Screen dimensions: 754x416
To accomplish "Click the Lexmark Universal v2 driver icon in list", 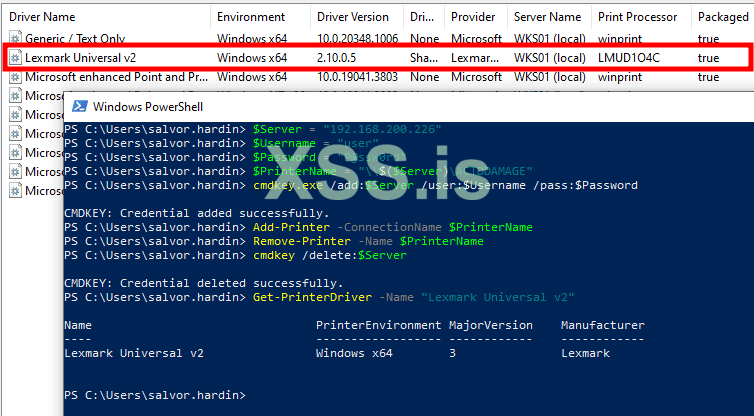I will 15,58.
